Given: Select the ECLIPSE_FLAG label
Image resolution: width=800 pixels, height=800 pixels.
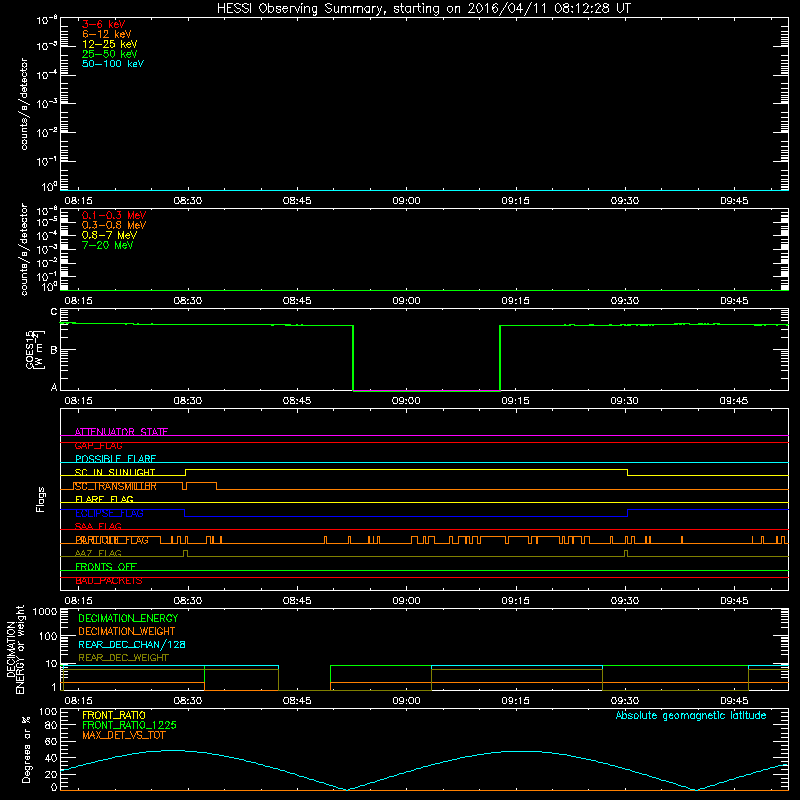Looking at the screenshot, I should (109, 513).
